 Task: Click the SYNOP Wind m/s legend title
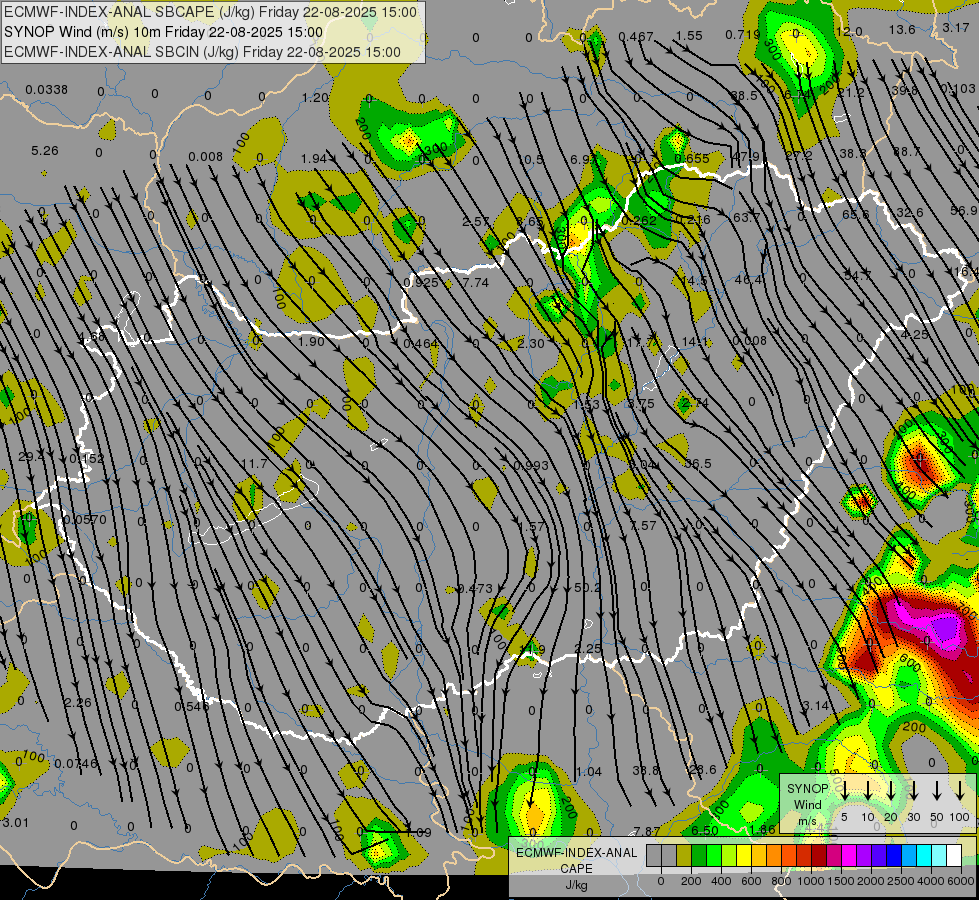tap(807, 804)
